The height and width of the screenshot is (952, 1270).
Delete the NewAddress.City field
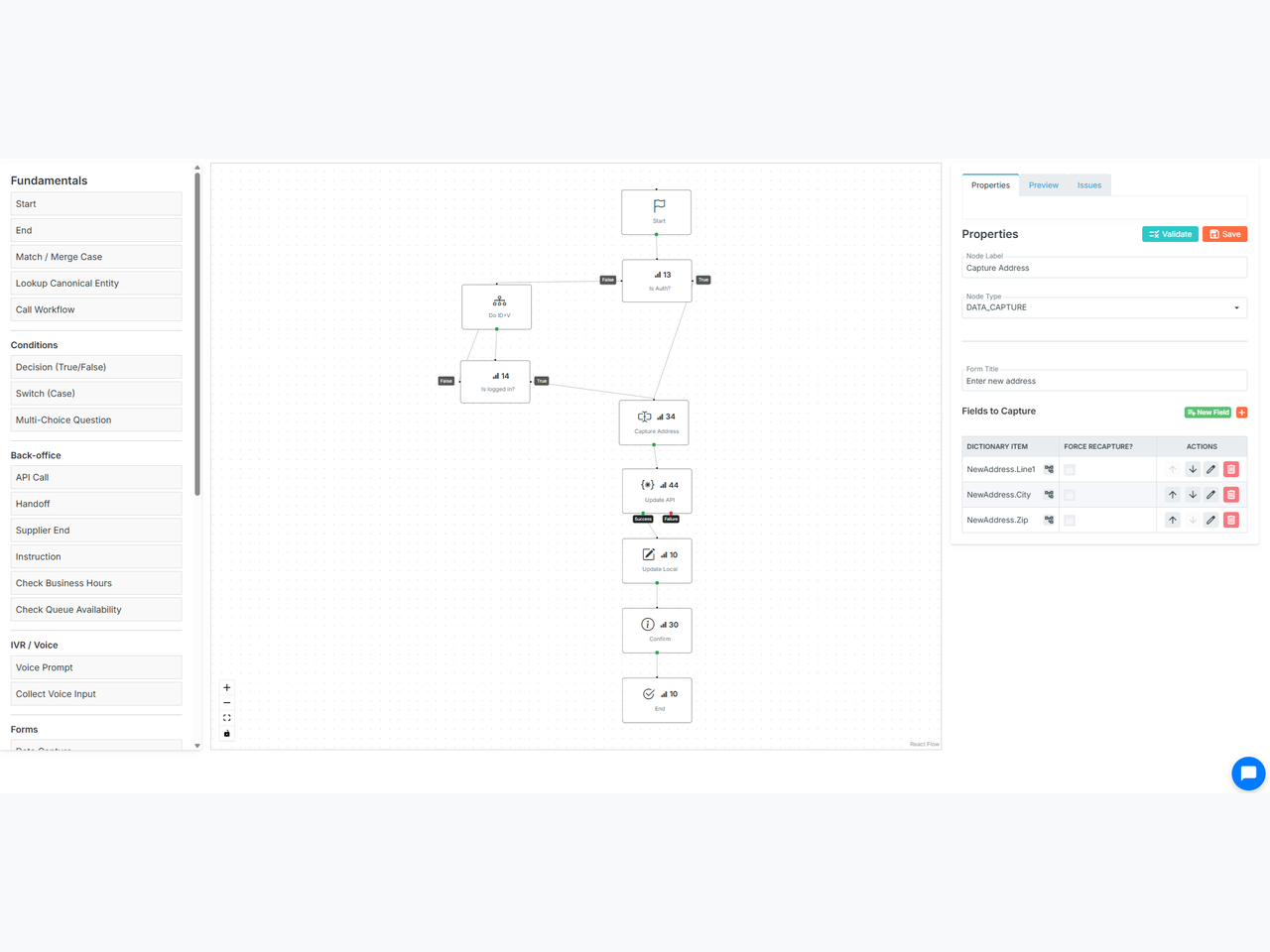(1231, 495)
